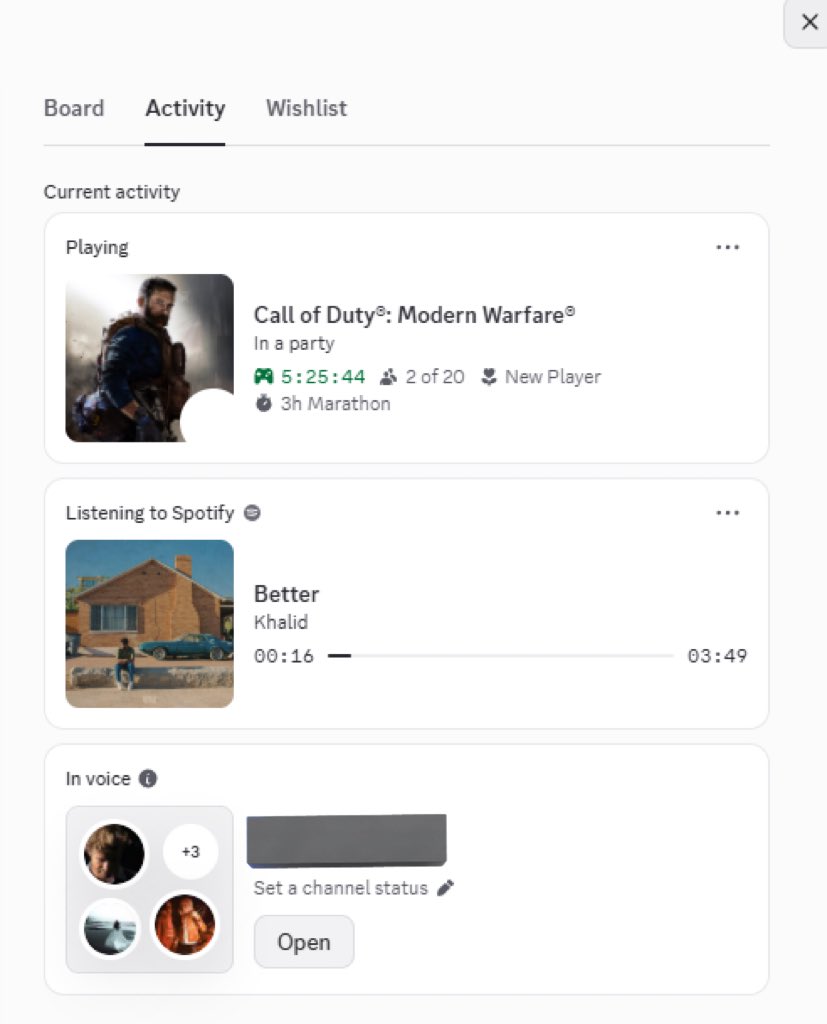This screenshot has width=827, height=1024.
Task: Click the pencil edit channel status icon
Action: pyautogui.click(x=446, y=888)
